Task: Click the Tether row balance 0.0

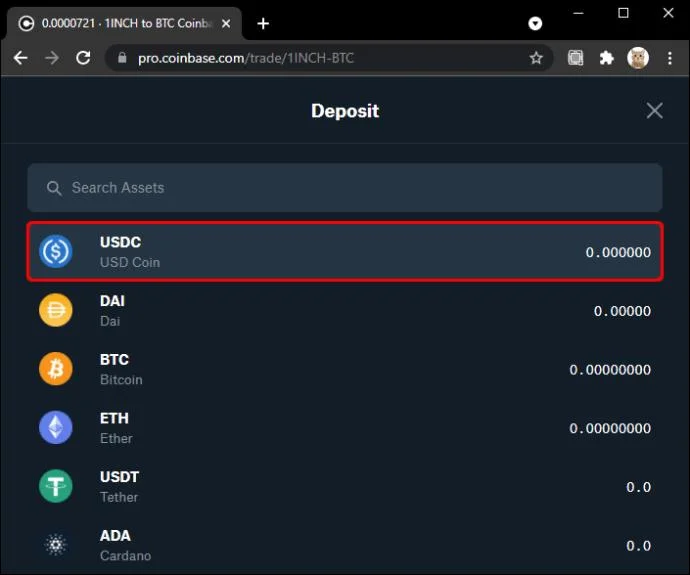Action: tap(639, 487)
